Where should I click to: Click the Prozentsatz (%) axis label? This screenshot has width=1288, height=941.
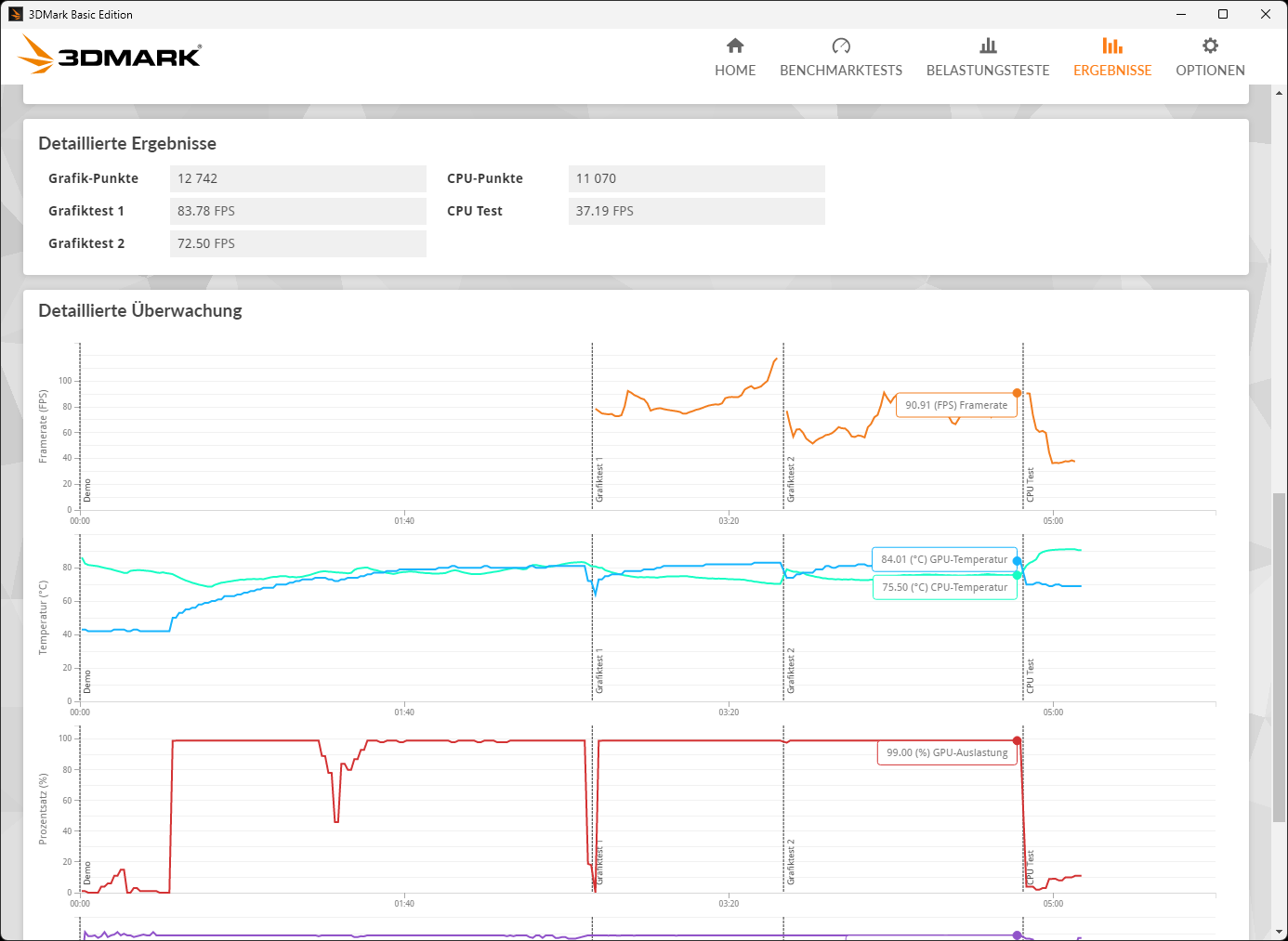click(x=43, y=809)
